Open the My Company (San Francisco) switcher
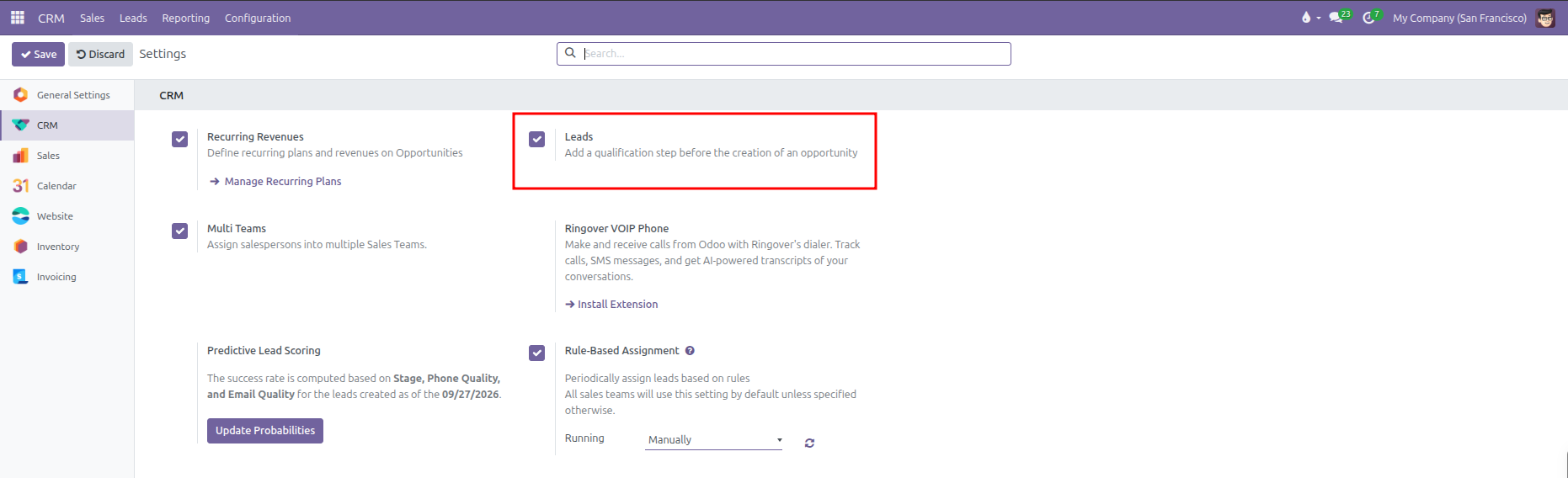The image size is (1568, 478). point(1459,18)
